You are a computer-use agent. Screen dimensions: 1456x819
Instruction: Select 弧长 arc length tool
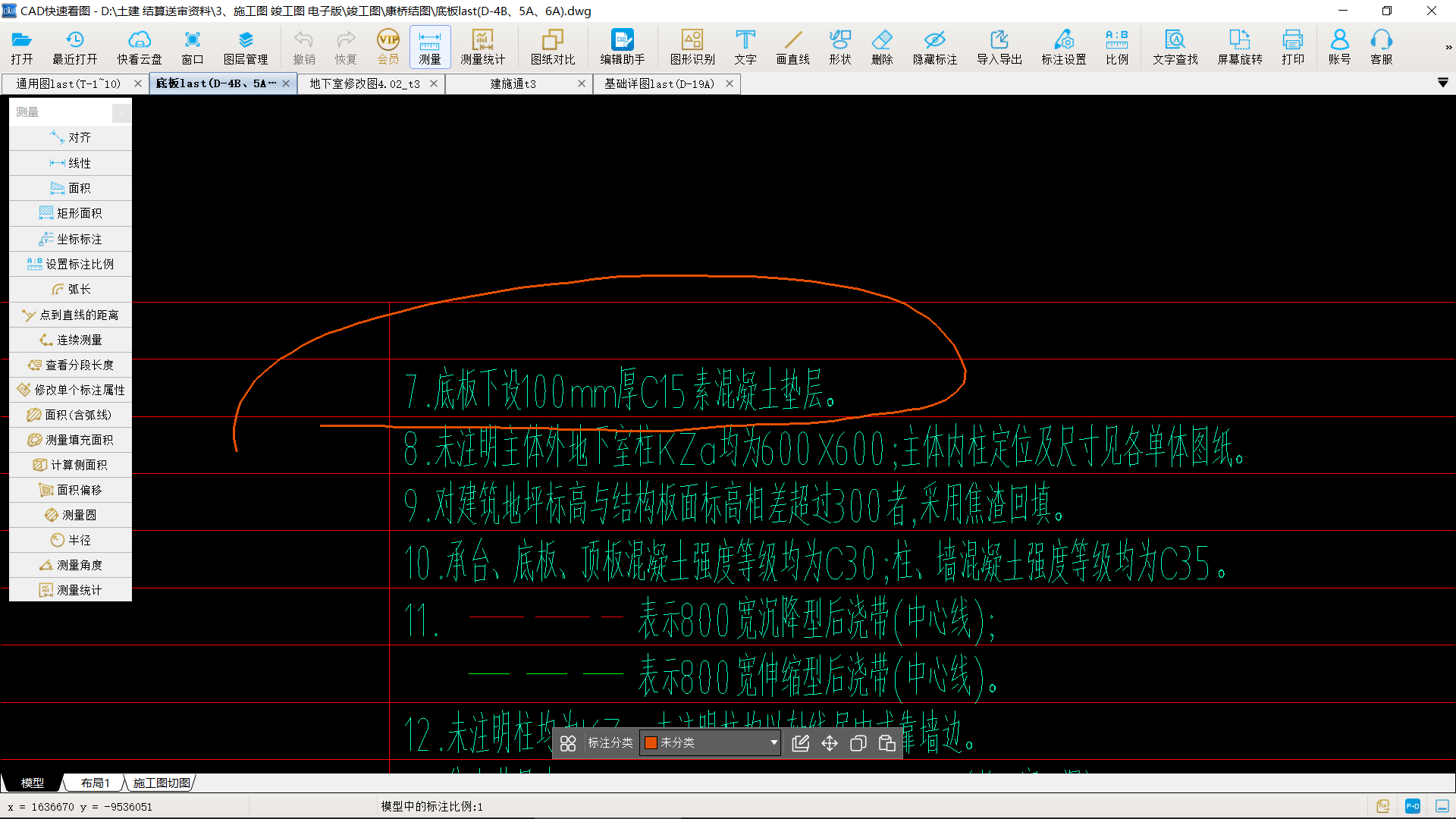click(x=71, y=289)
